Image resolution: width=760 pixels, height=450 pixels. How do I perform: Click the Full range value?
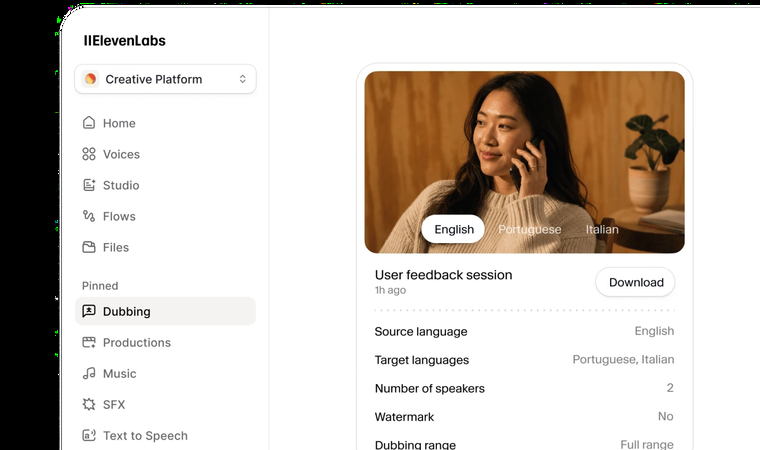[647, 444]
